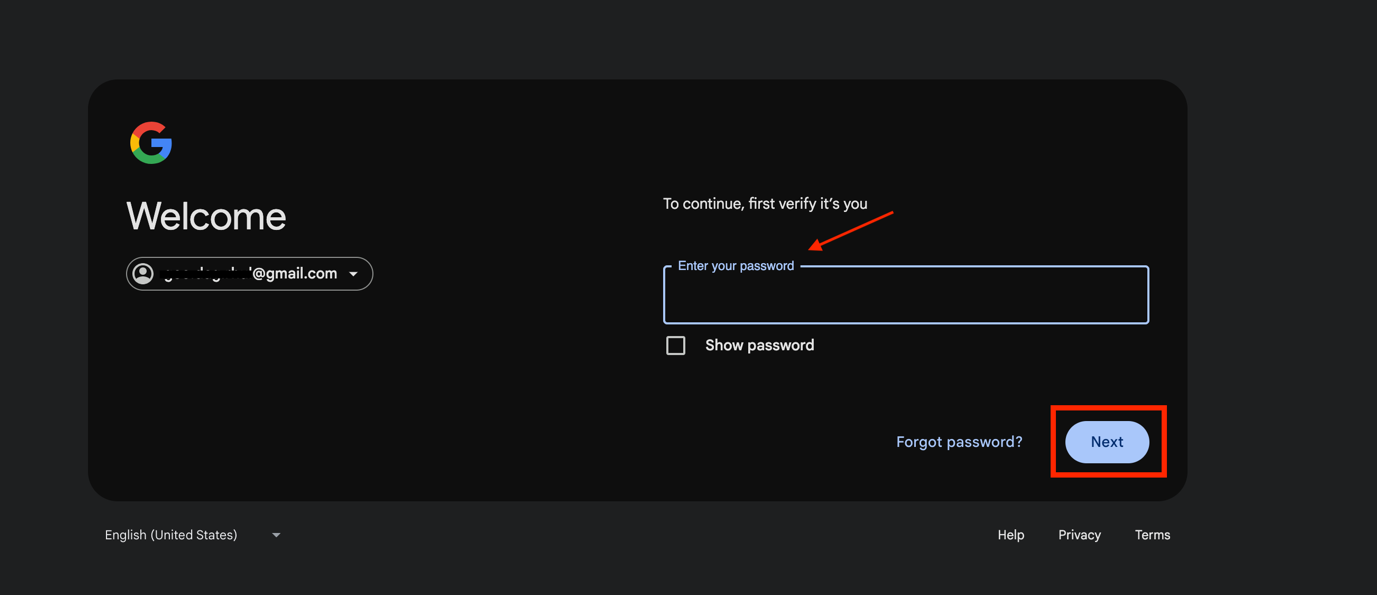The height and width of the screenshot is (595, 1377).
Task: Follow the "Forgot password?" link
Action: pyautogui.click(x=959, y=442)
